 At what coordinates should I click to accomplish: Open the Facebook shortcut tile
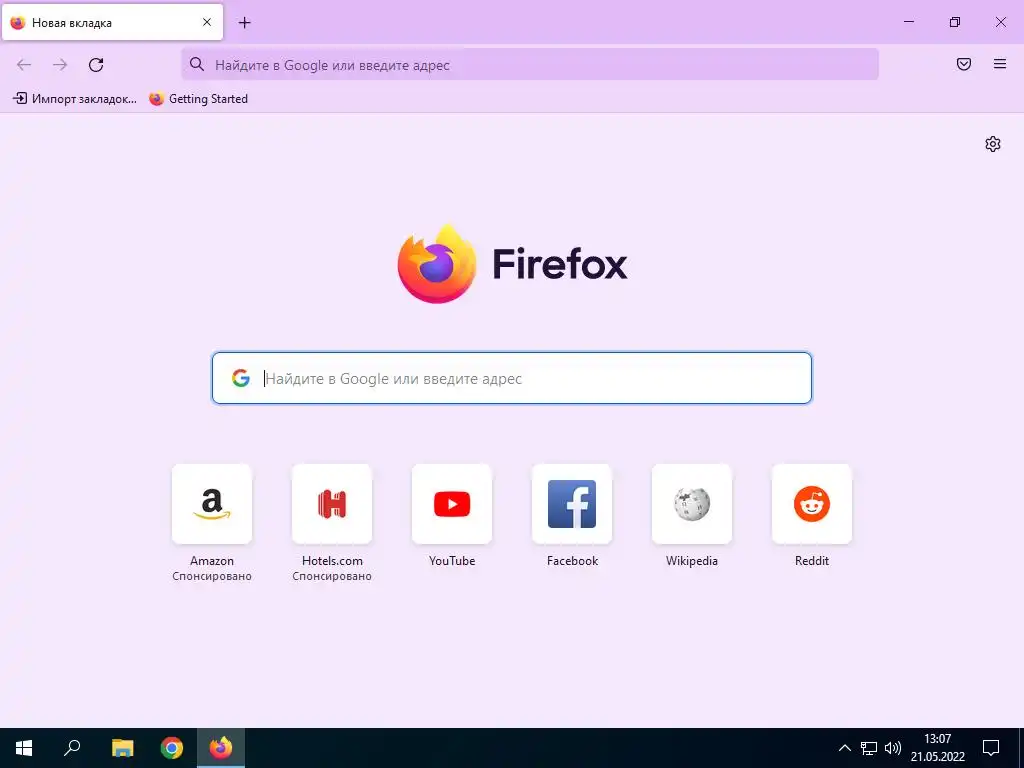572,504
